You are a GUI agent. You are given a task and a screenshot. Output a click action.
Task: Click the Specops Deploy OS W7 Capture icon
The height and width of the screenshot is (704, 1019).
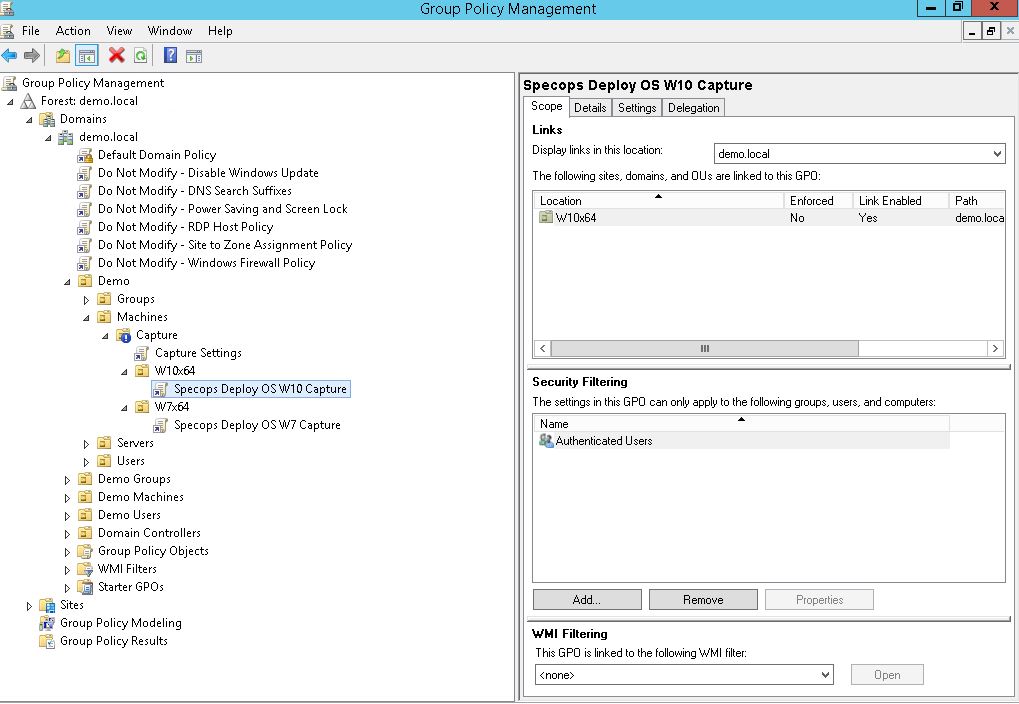(x=161, y=426)
